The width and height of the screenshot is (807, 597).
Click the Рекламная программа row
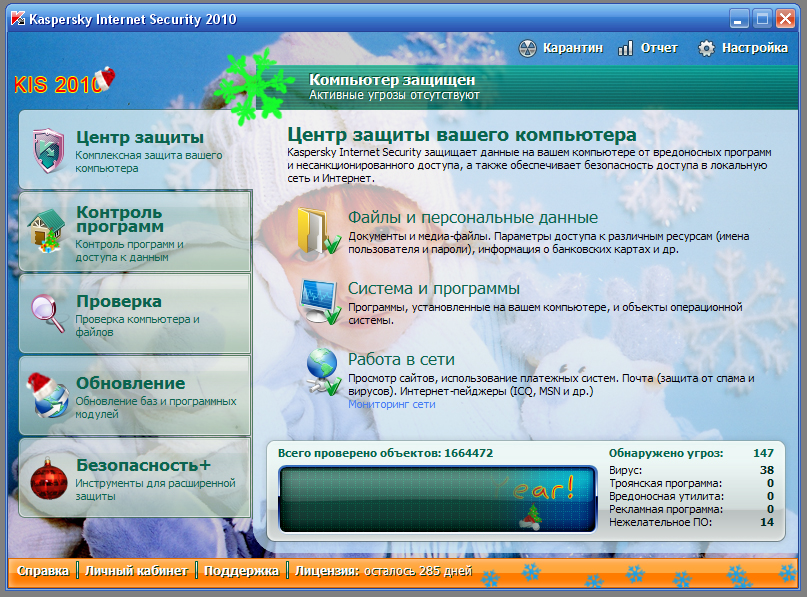(691, 510)
